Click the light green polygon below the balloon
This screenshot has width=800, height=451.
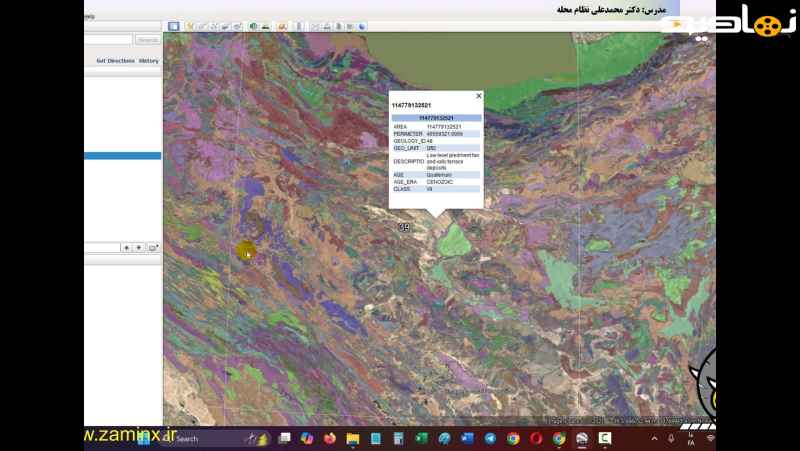click(453, 241)
